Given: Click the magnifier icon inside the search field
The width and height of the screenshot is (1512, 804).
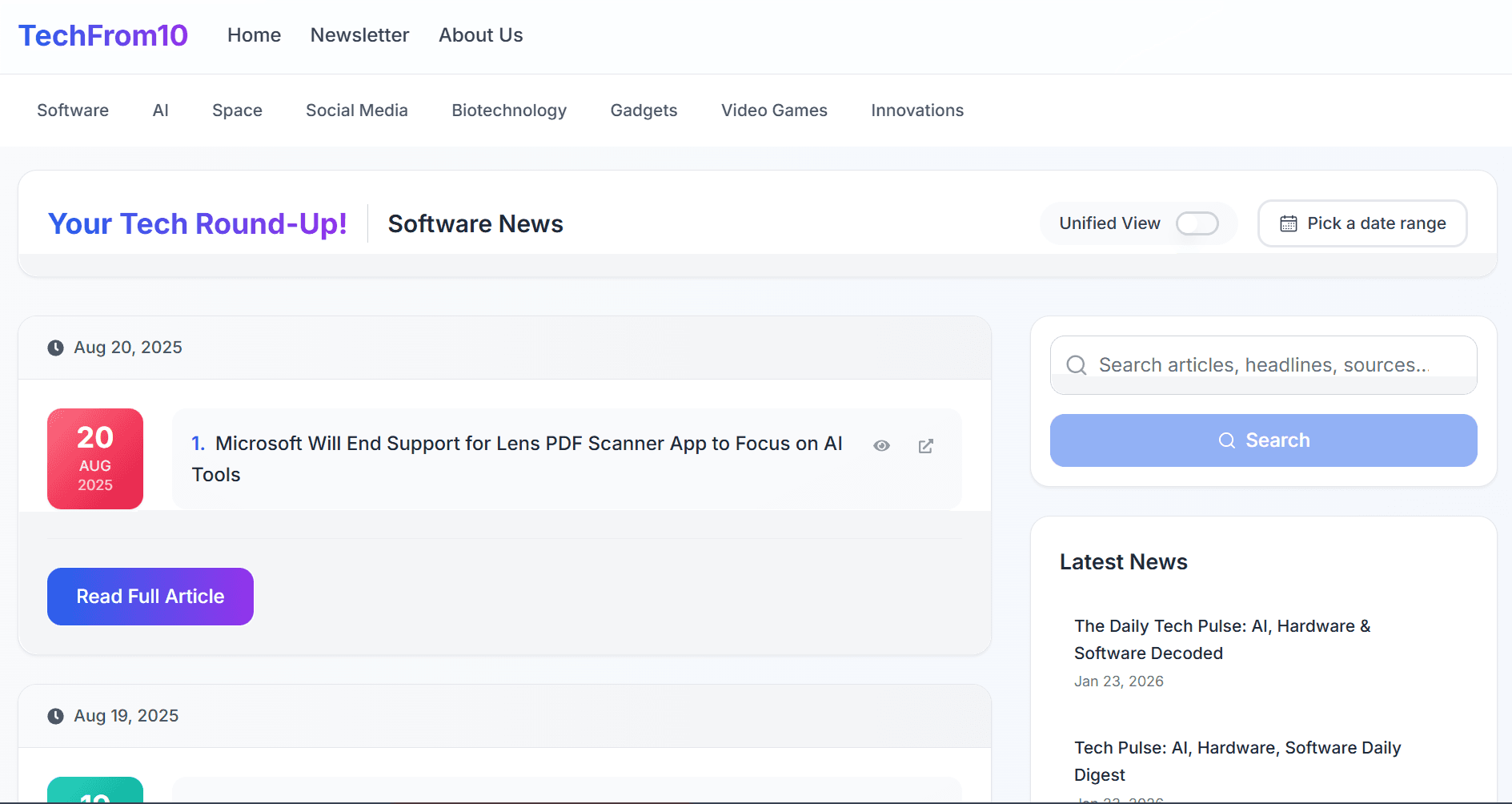Looking at the screenshot, I should click(x=1076, y=364).
